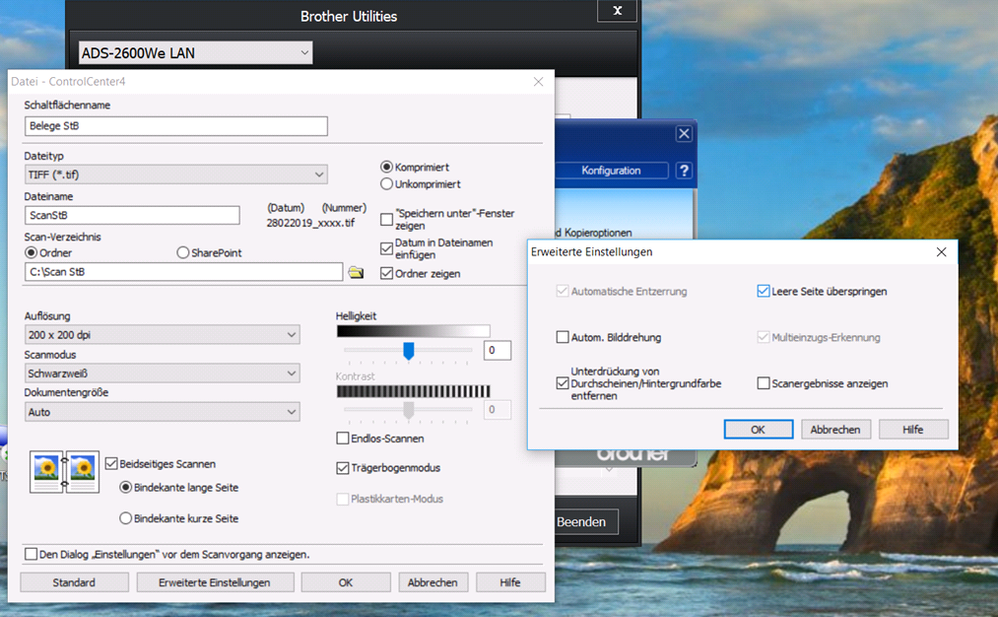This screenshot has height=617, width=998.
Task: Open the Konfiguration menu button
Action: point(611,171)
